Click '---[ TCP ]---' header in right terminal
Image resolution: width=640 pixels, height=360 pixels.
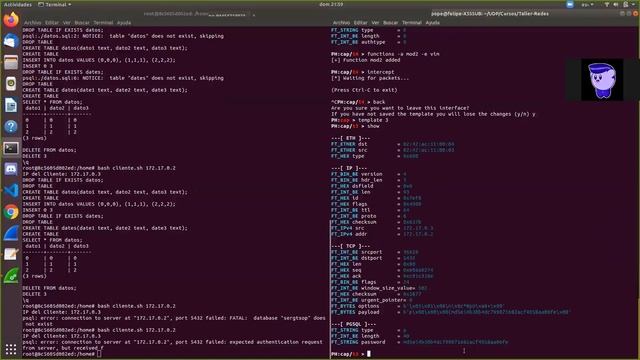point(351,246)
